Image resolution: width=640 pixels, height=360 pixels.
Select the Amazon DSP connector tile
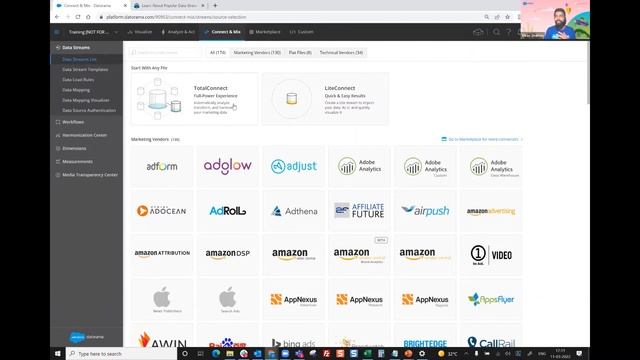(227, 255)
